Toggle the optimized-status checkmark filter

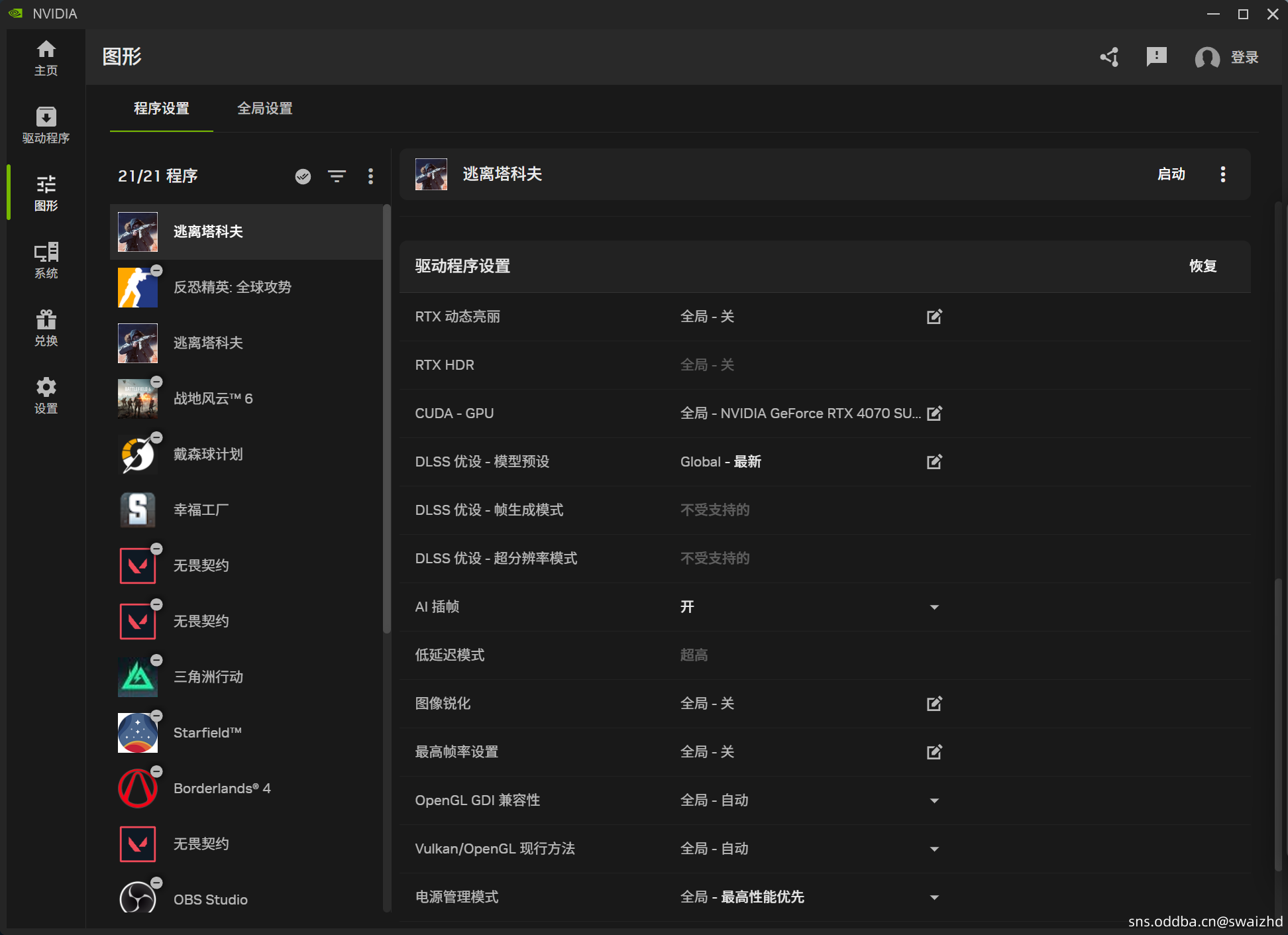pyautogui.click(x=303, y=176)
